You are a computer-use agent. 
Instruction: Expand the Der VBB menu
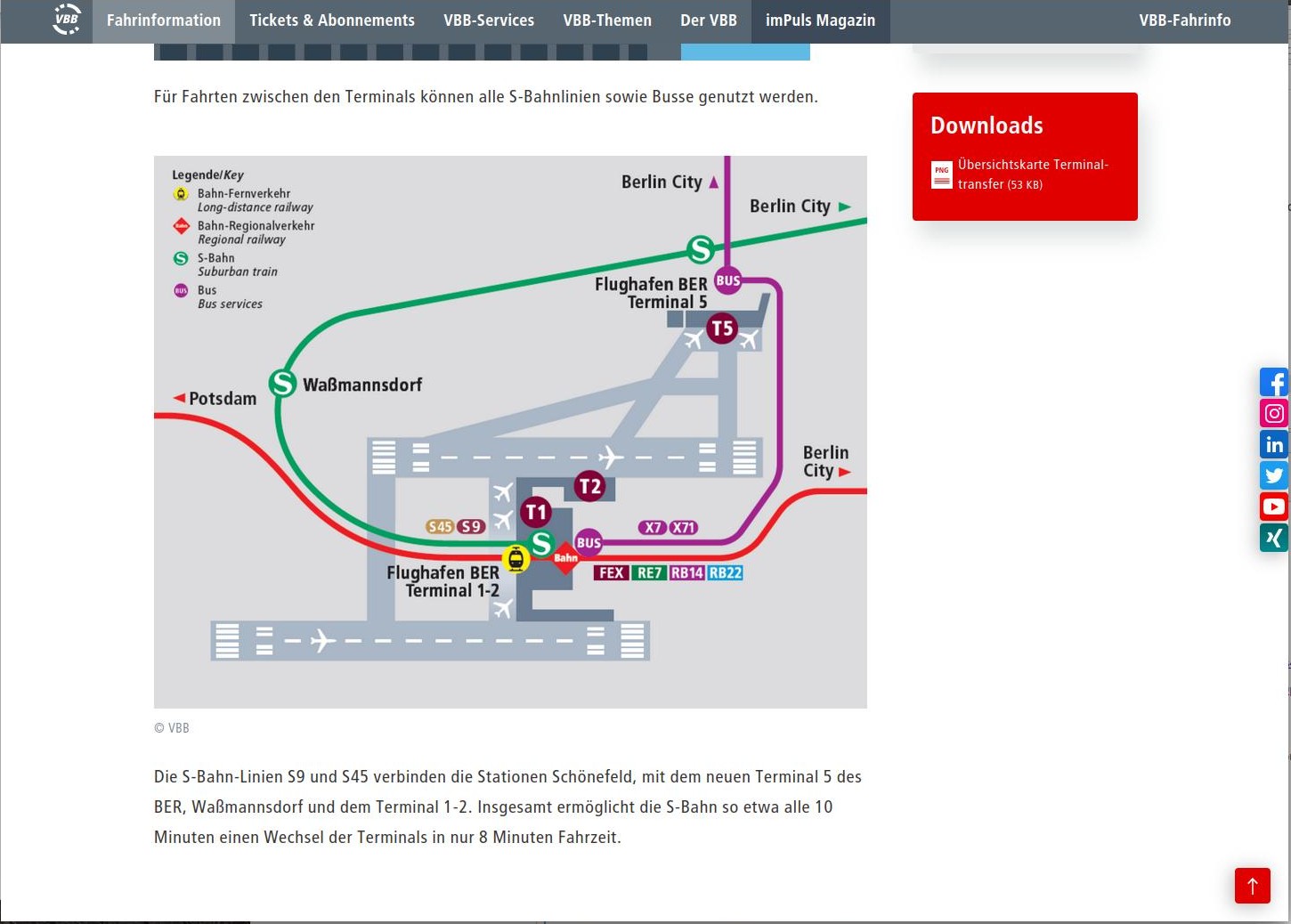(708, 20)
